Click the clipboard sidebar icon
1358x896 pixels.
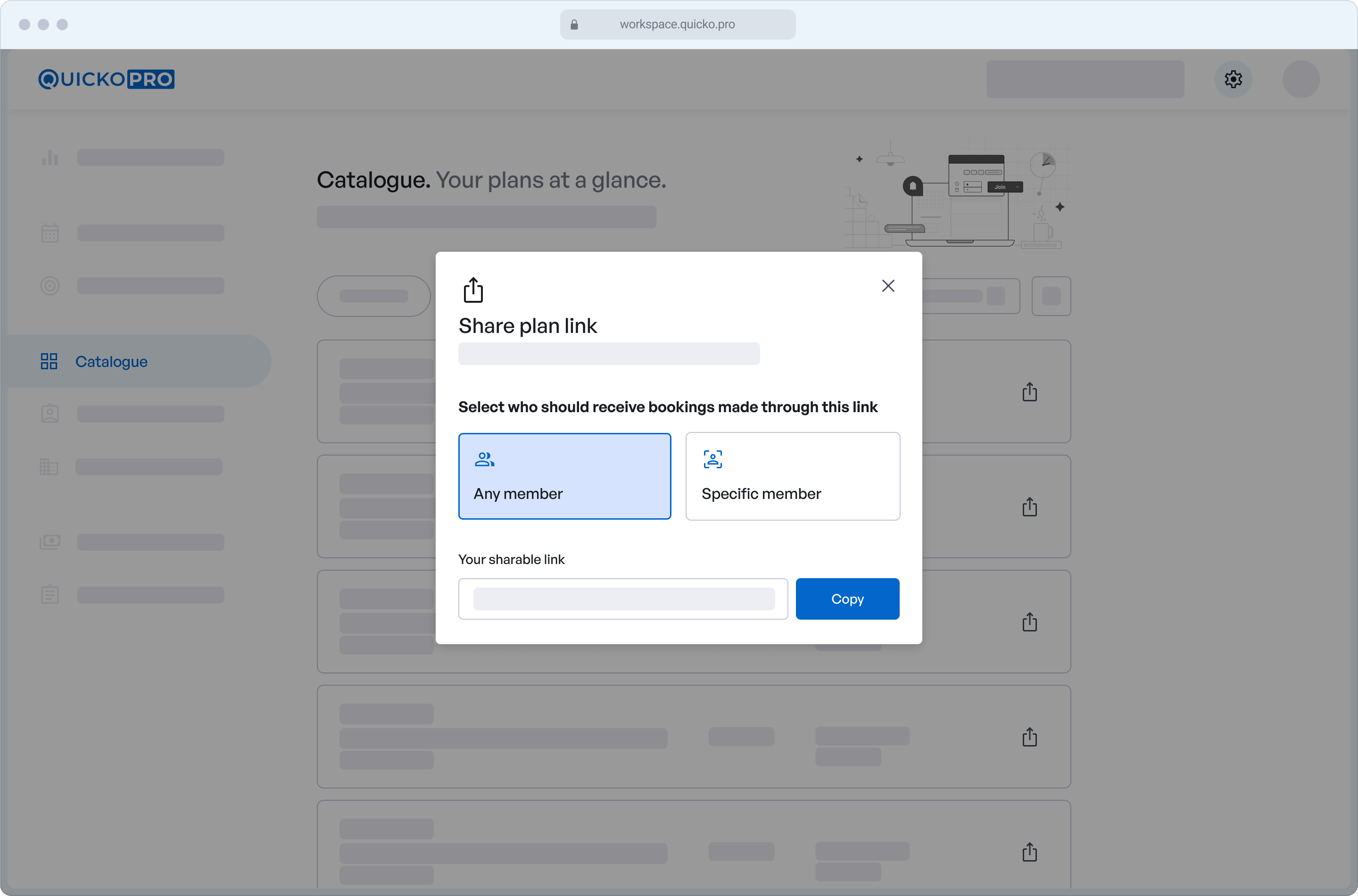pyautogui.click(x=50, y=594)
